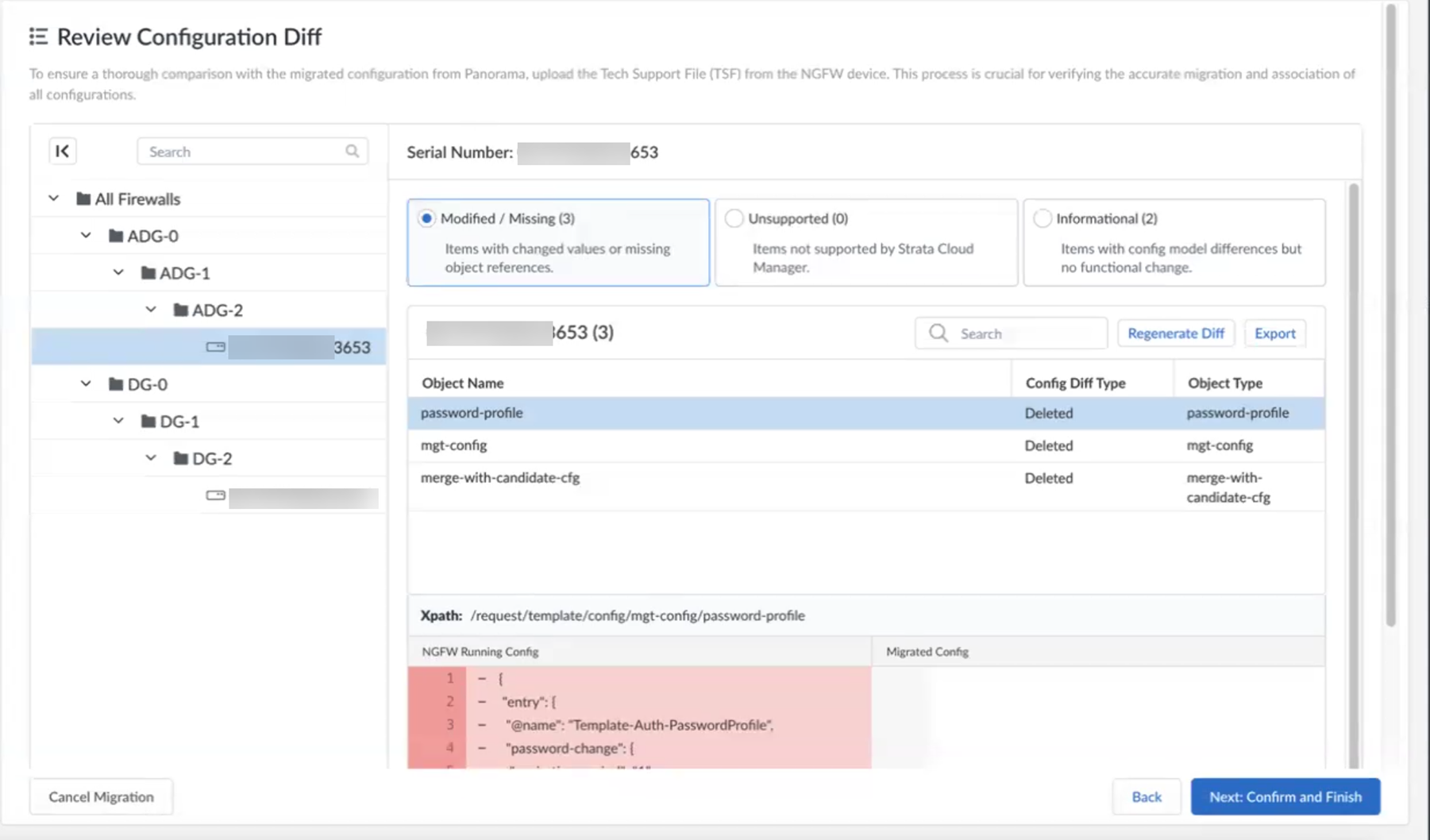Collapse the All Firewalls tree node
This screenshot has width=1430, height=840.
click(x=53, y=198)
